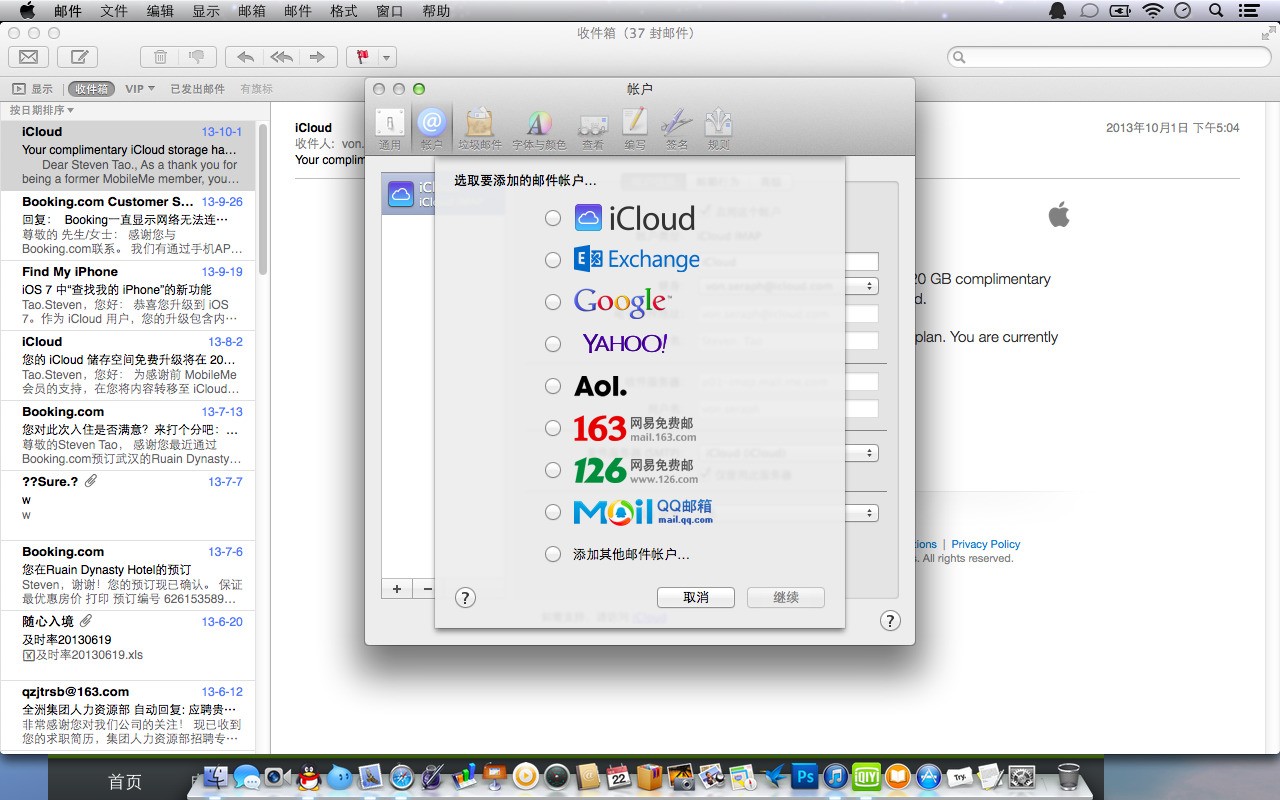Open message from qzjtrsb@163.com

coord(128,716)
